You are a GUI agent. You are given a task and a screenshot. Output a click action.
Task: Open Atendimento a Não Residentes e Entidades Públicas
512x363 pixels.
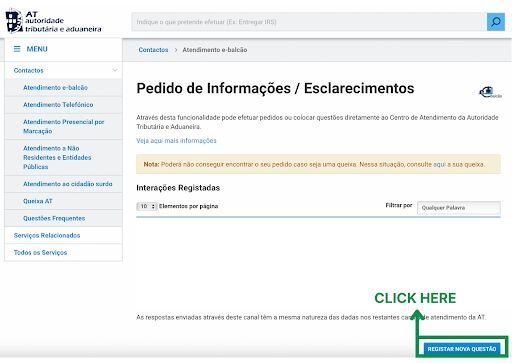pos(57,157)
